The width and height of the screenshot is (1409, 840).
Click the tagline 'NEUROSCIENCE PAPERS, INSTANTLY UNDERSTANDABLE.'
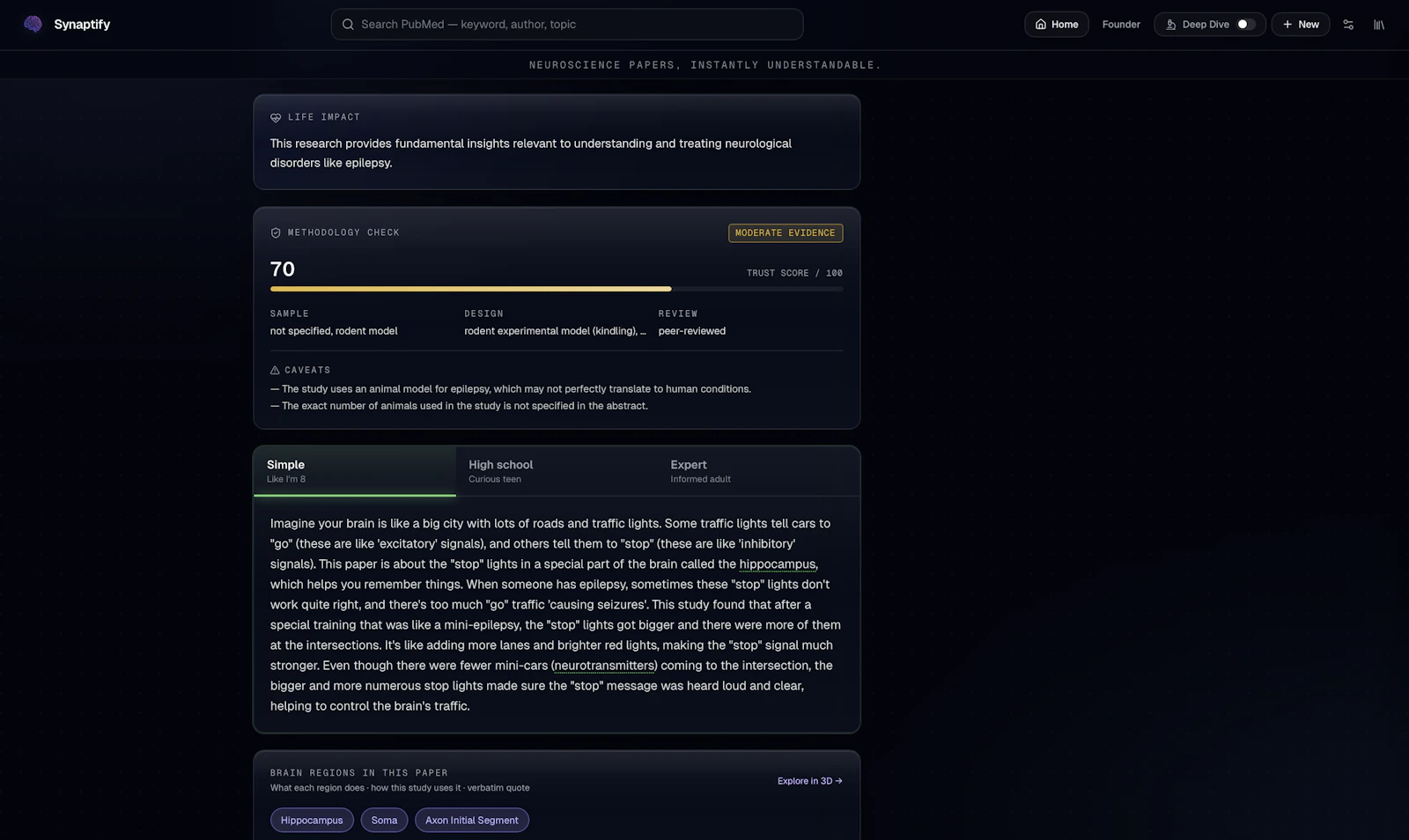click(x=704, y=65)
